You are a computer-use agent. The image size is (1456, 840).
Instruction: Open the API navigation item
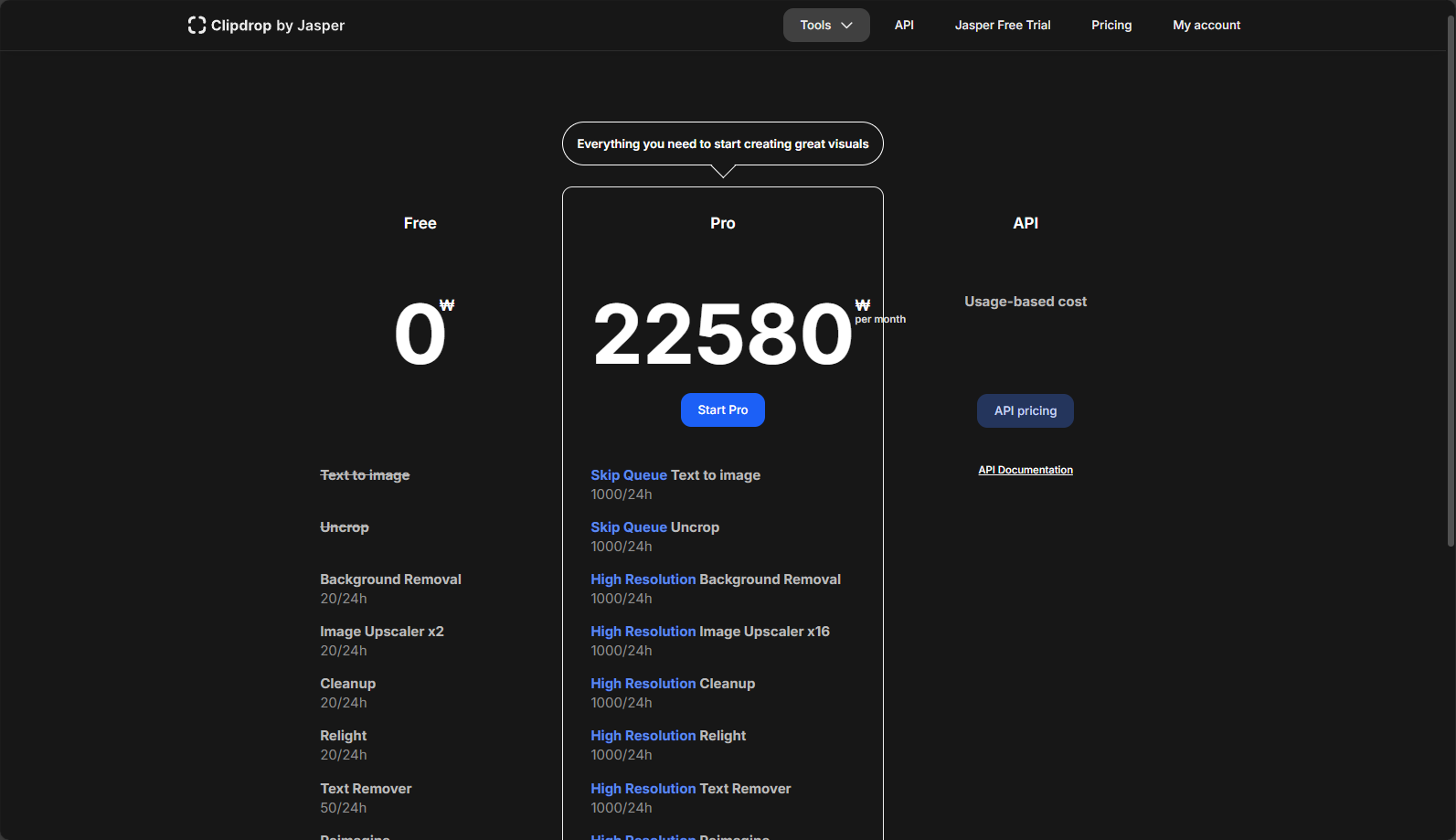(904, 25)
